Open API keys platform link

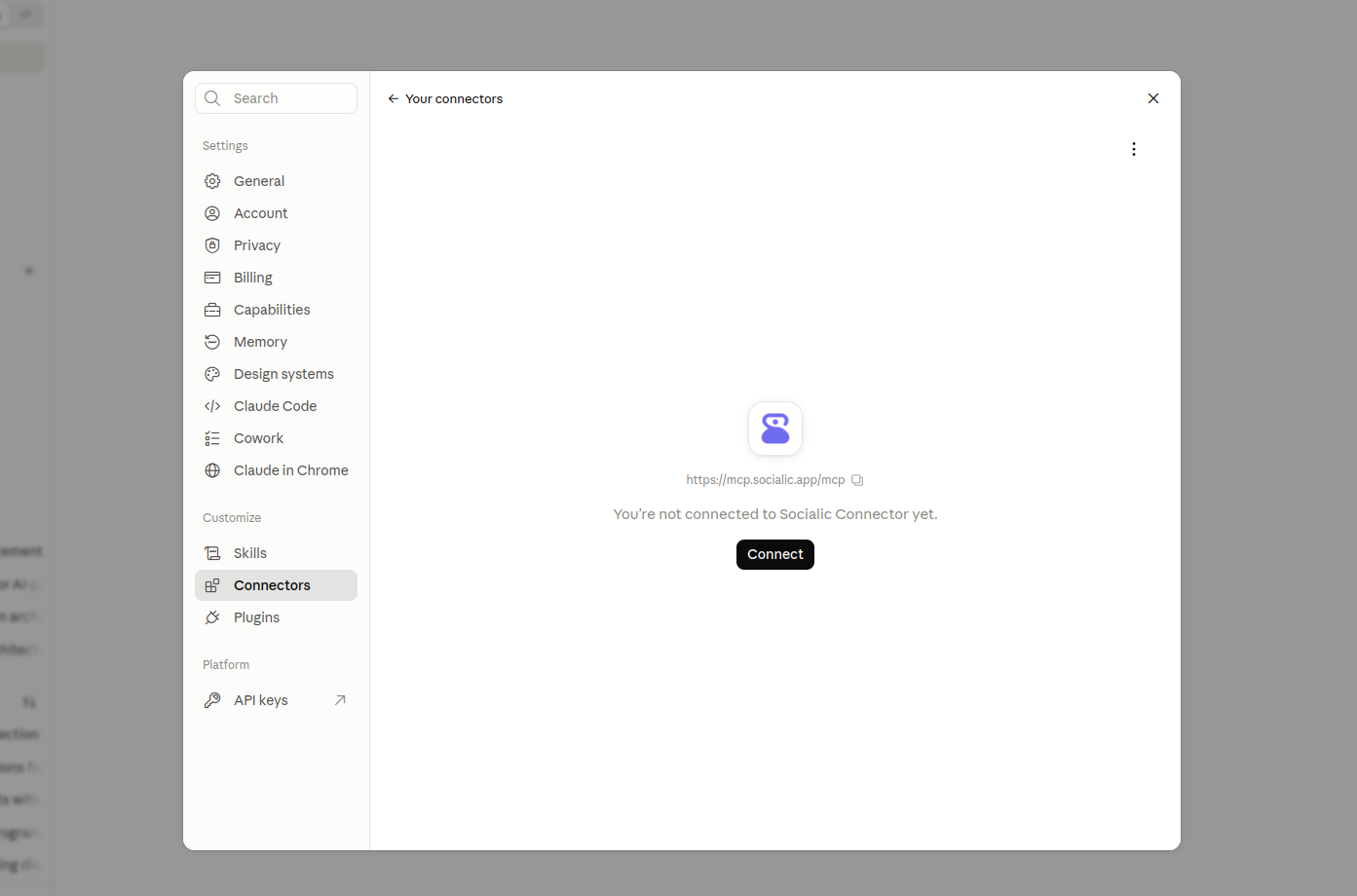tap(276, 700)
